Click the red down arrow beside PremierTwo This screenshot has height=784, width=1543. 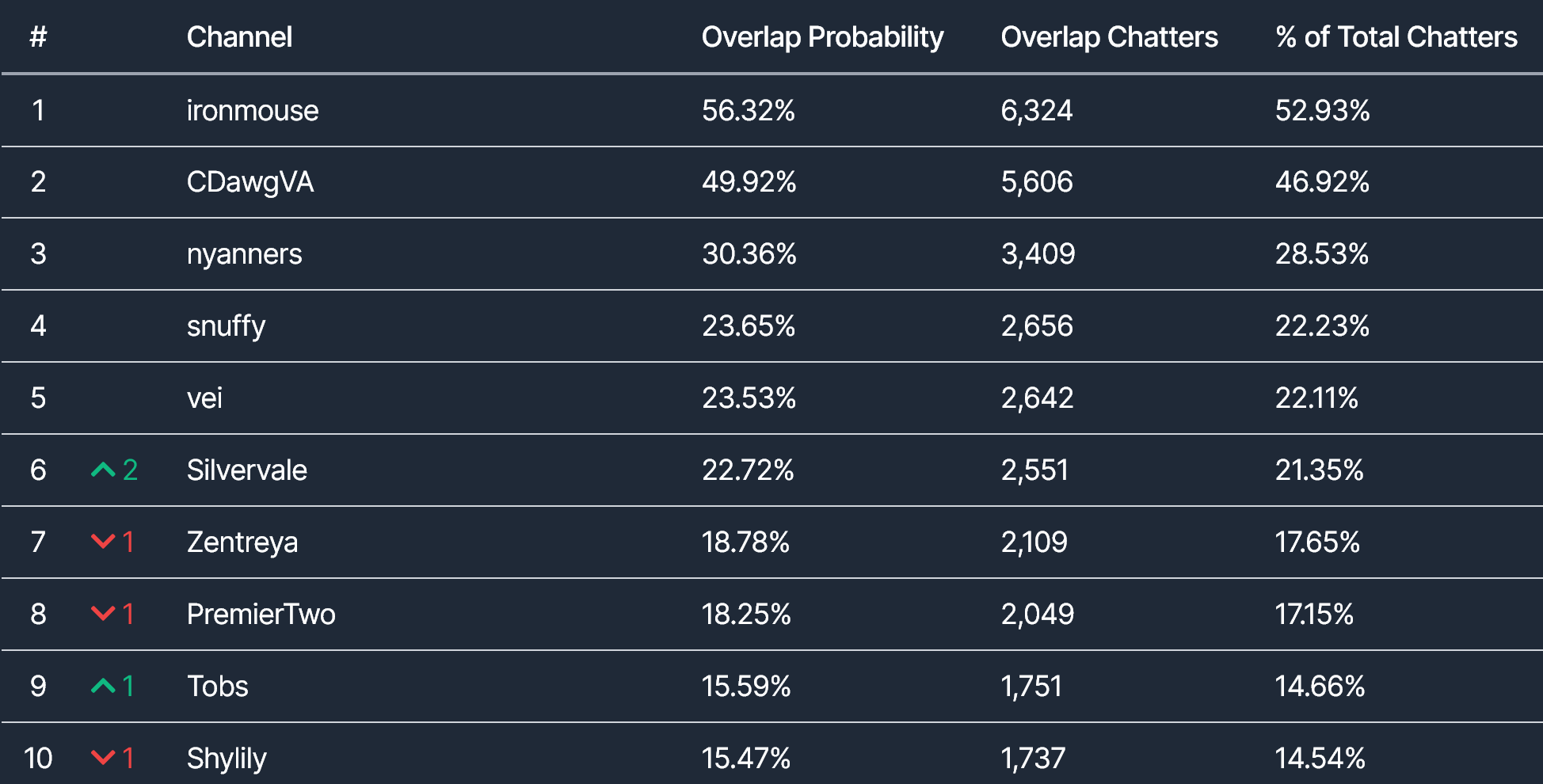103,614
